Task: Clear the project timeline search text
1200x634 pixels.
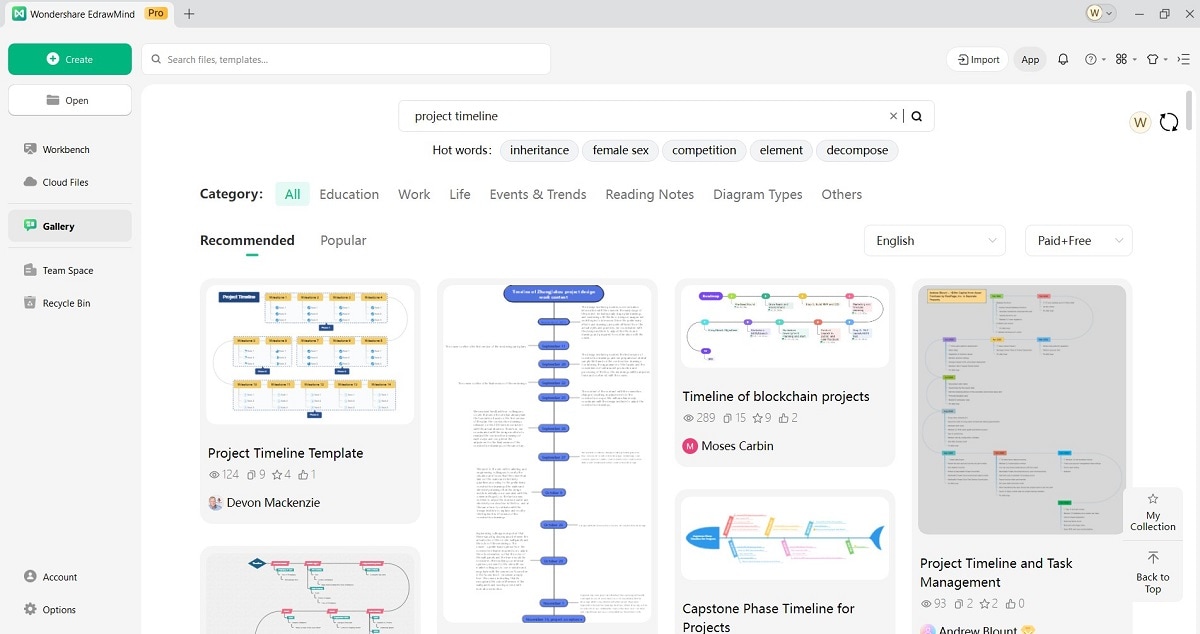Action: pyautogui.click(x=893, y=116)
